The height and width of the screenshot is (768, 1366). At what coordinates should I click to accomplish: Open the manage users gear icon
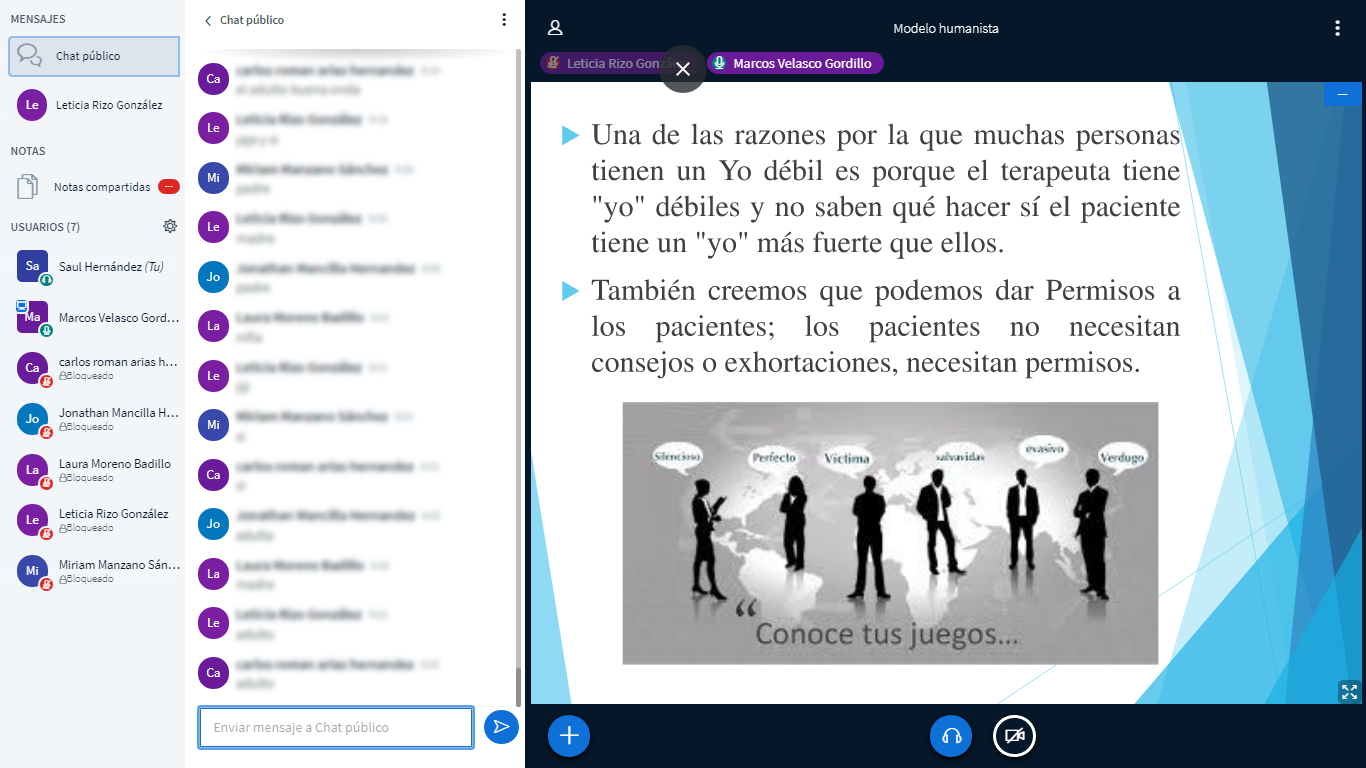[x=170, y=227]
